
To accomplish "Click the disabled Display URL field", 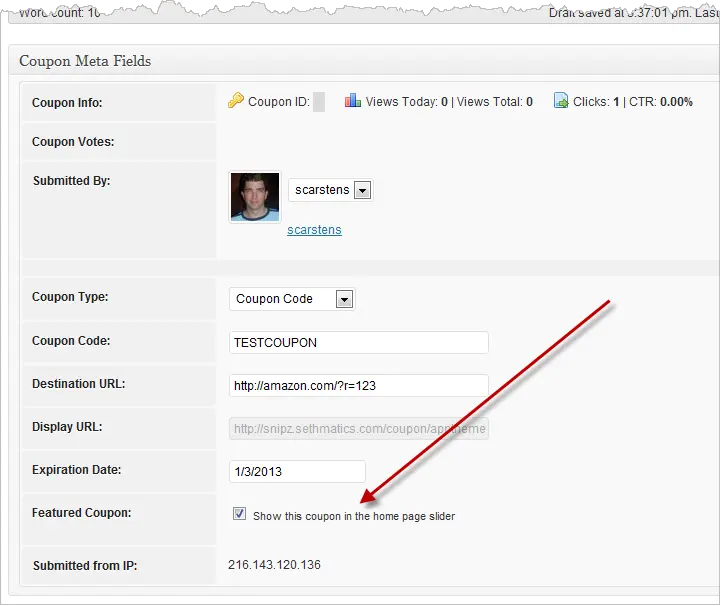I will tap(359, 429).
